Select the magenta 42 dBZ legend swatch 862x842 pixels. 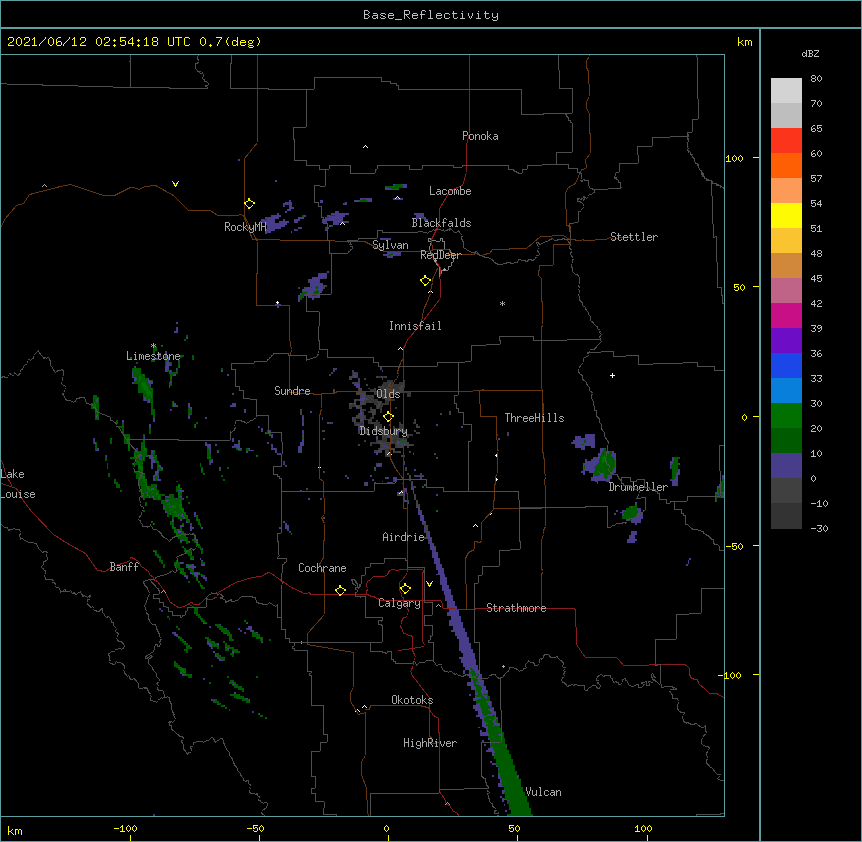pyautogui.click(x=786, y=315)
